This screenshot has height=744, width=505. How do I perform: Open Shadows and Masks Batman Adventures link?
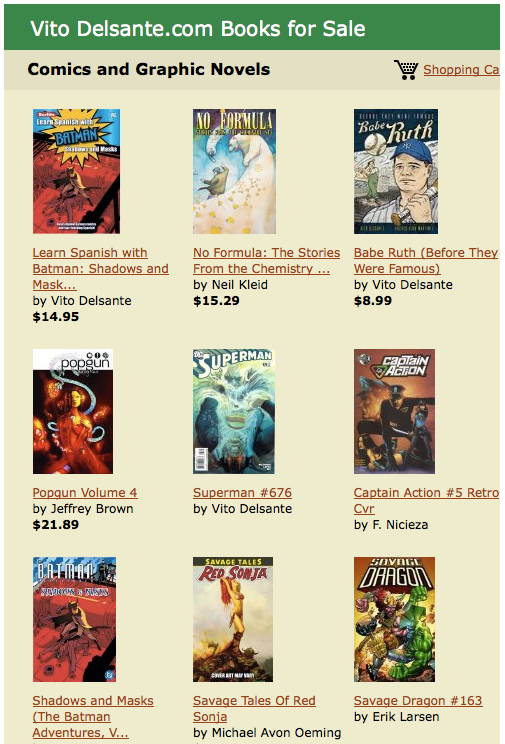point(93,716)
